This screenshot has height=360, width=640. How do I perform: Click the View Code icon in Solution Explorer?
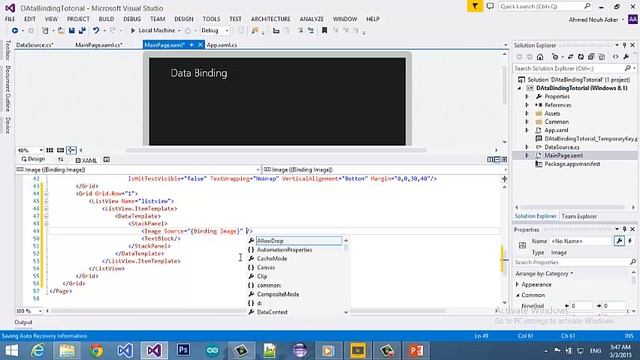616,57
